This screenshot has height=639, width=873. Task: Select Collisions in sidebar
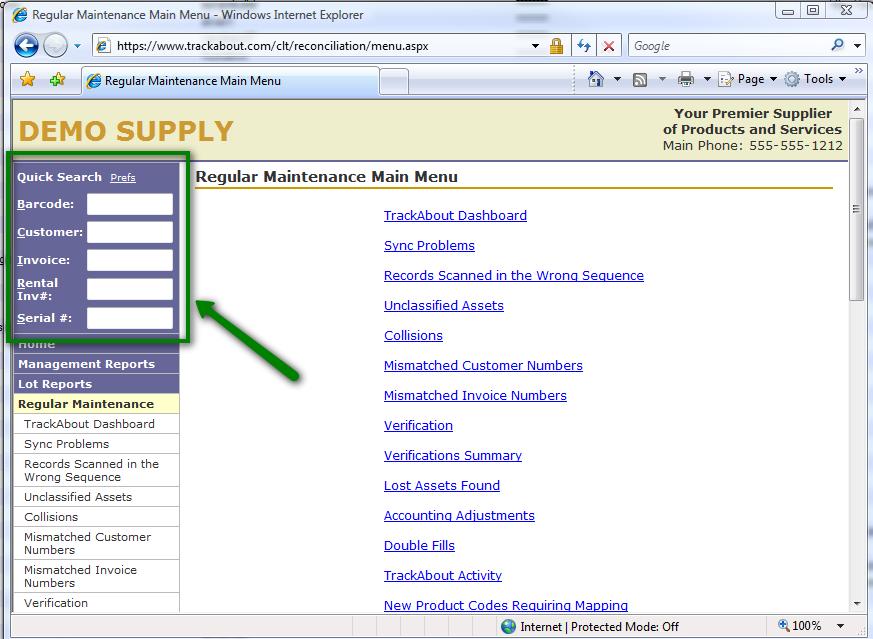[x=96, y=517]
